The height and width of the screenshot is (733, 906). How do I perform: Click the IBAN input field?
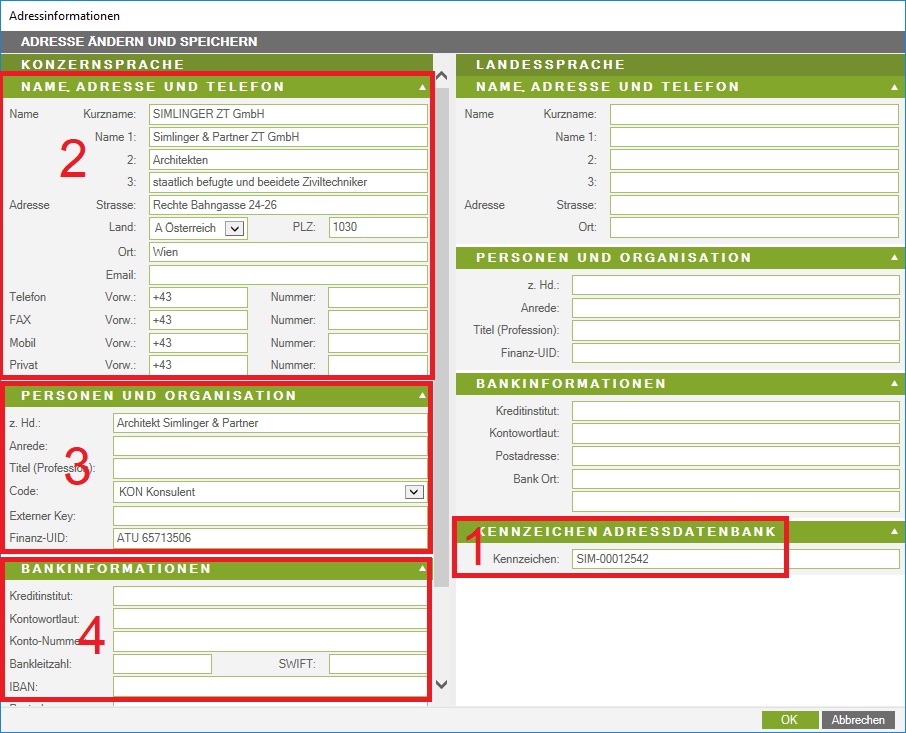click(x=270, y=686)
